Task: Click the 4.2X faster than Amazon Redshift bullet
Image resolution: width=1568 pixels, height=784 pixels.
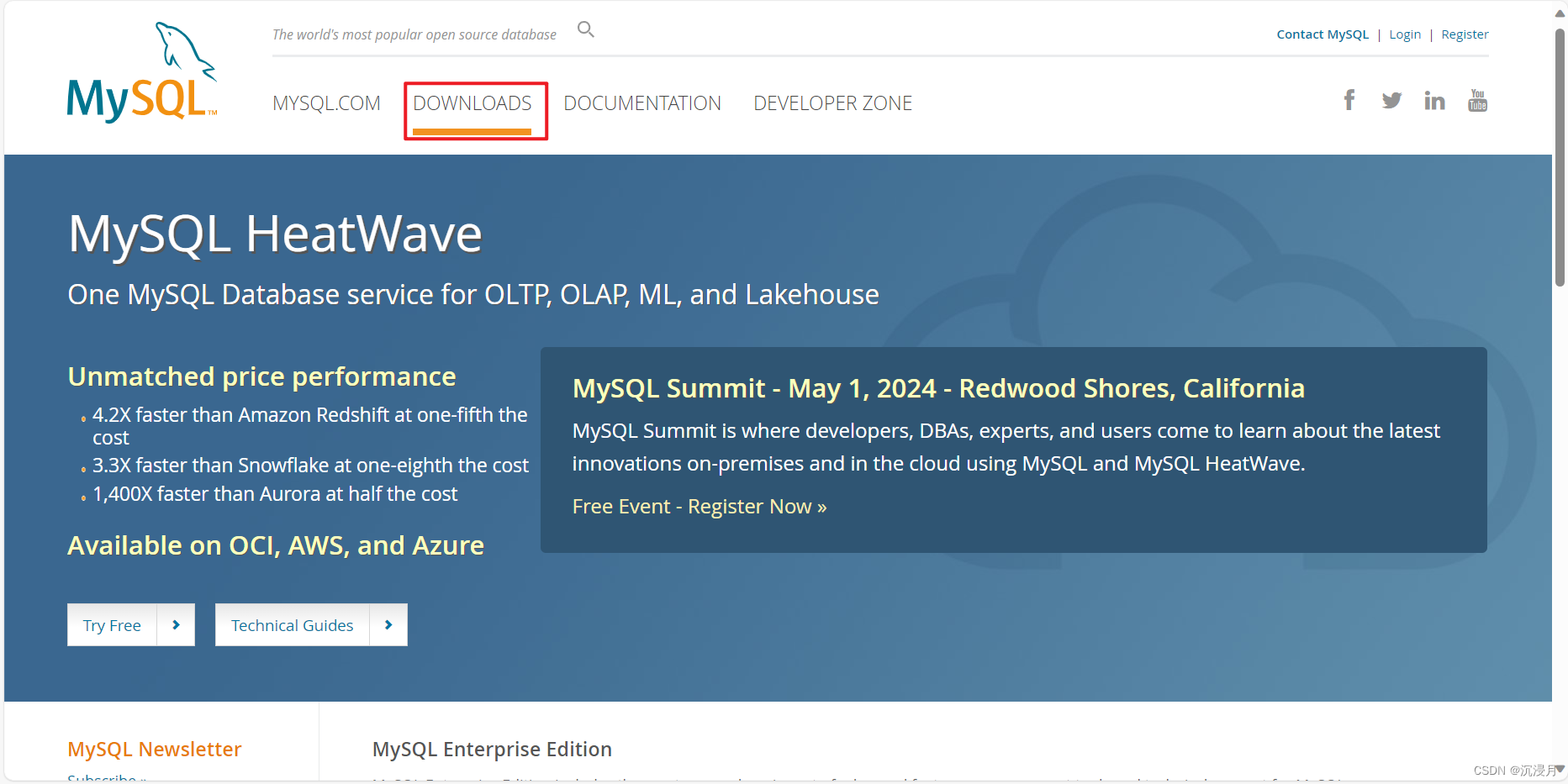Action: click(x=310, y=426)
